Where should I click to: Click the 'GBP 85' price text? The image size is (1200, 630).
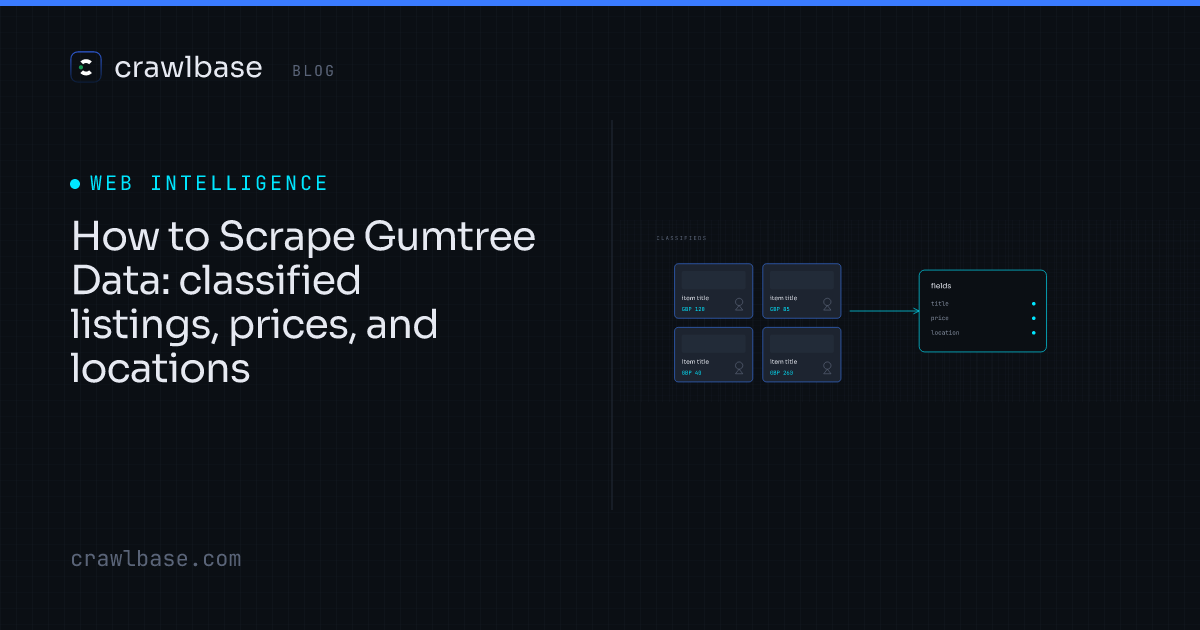779,309
